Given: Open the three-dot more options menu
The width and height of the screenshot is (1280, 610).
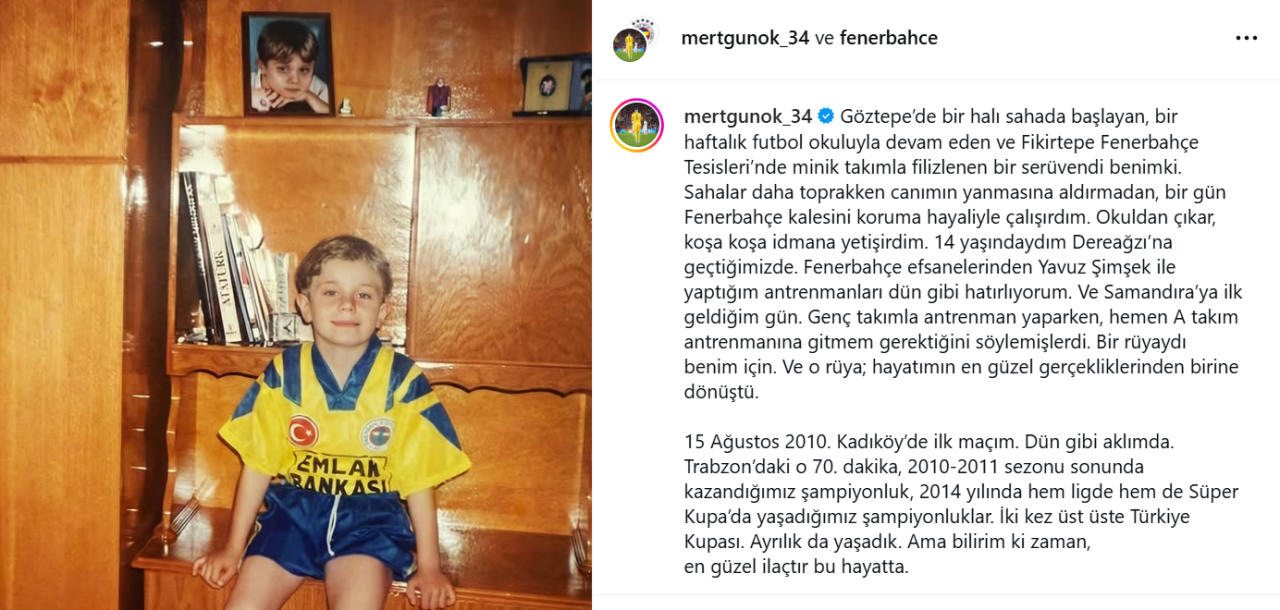Looking at the screenshot, I should point(1246,38).
